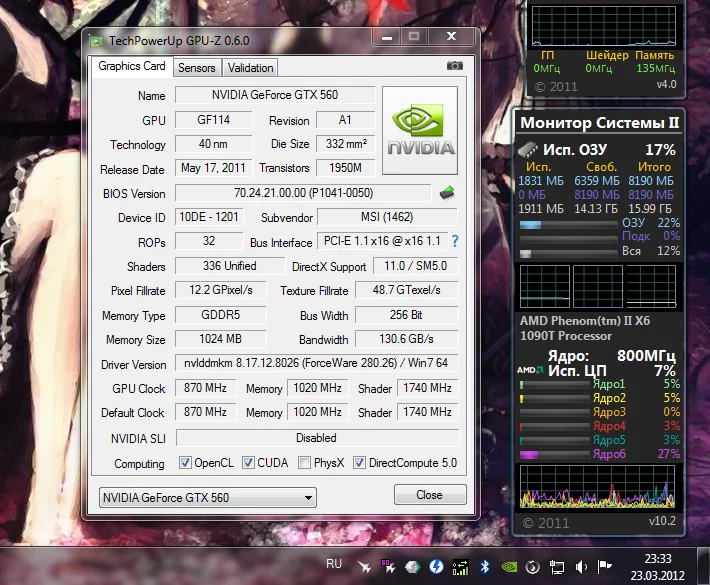Toggle the DirectCompute 5.0 checkbox
Screen dimensions: 710x585
pyautogui.click(x=360, y=463)
